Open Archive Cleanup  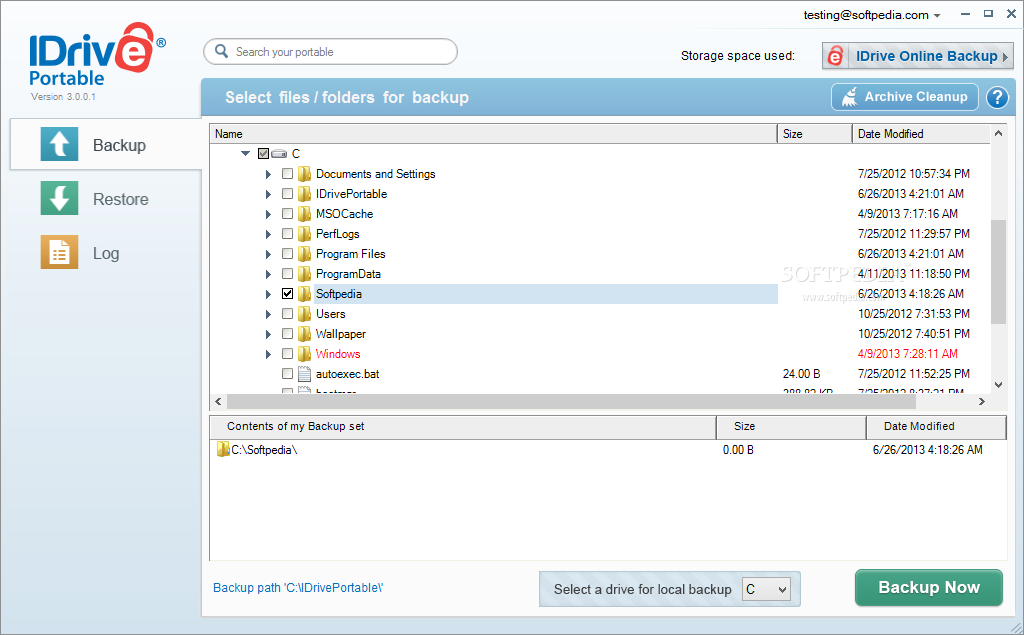[904, 97]
